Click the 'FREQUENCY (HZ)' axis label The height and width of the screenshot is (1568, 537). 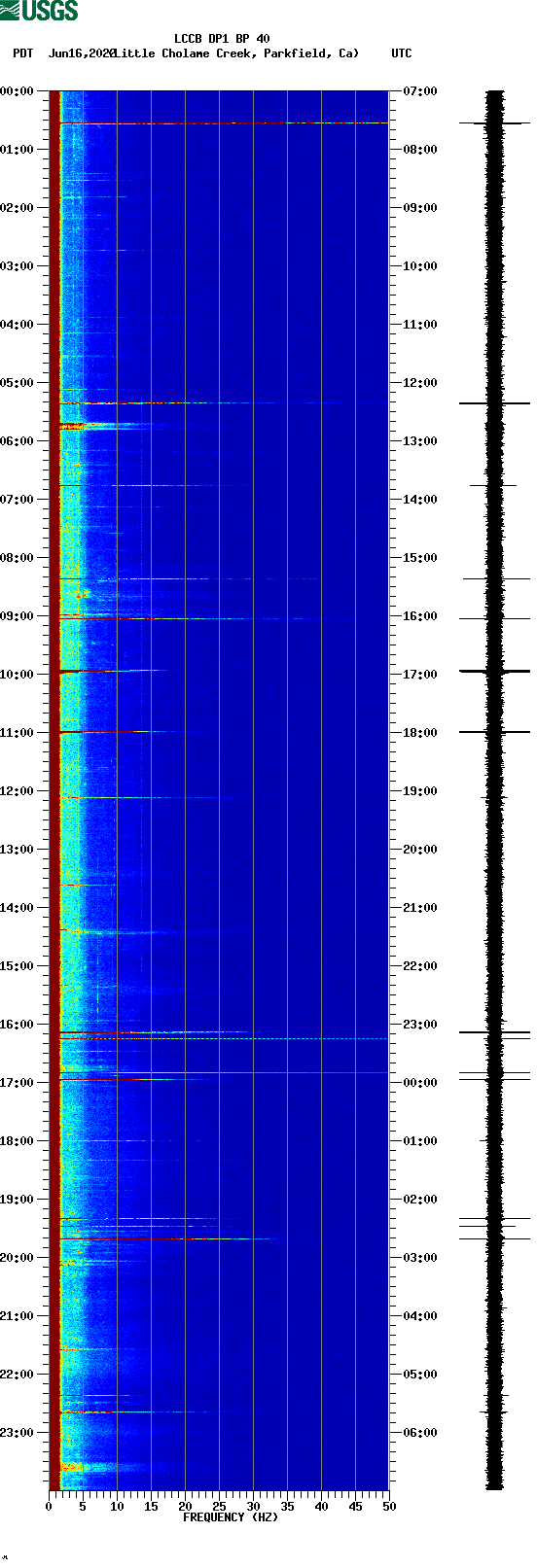click(231, 1517)
